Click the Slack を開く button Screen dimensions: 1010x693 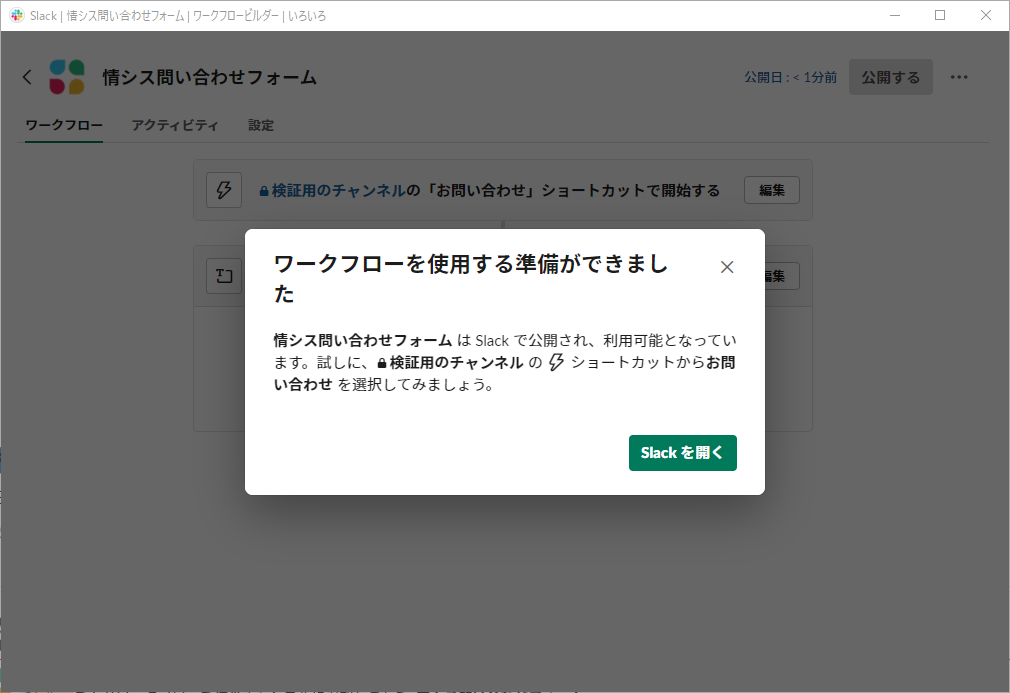pyautogui.click(x=682, y=452)
